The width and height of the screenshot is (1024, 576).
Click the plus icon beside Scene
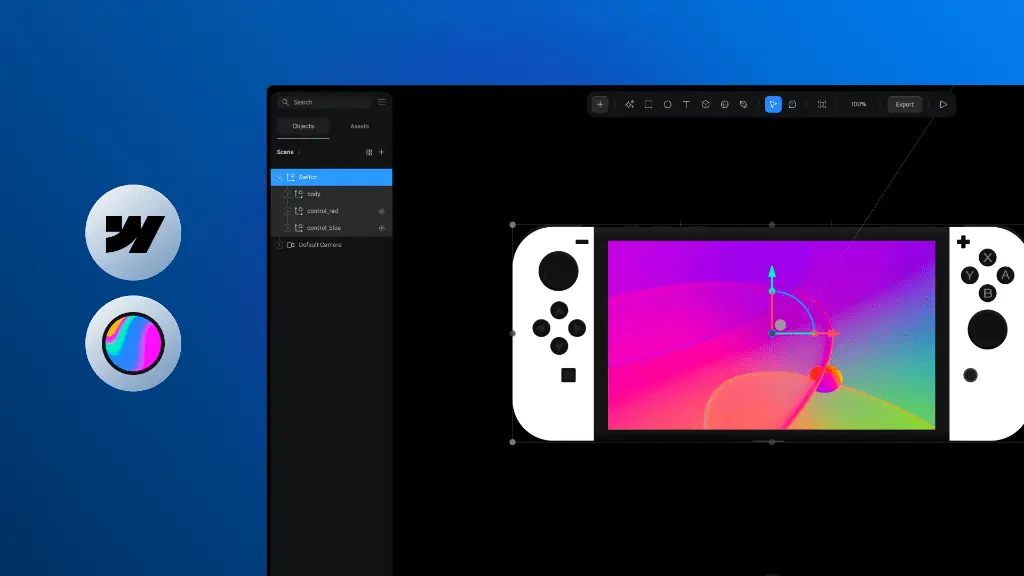(382, 152)
